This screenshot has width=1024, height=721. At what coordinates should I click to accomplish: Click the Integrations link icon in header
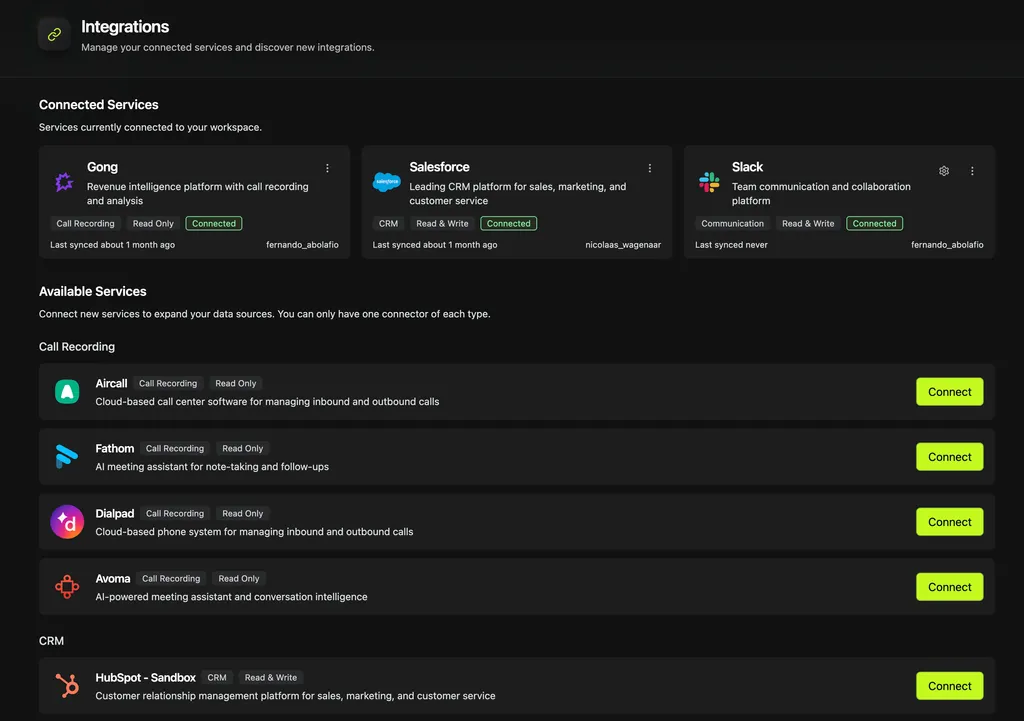(x=54, y=34)
